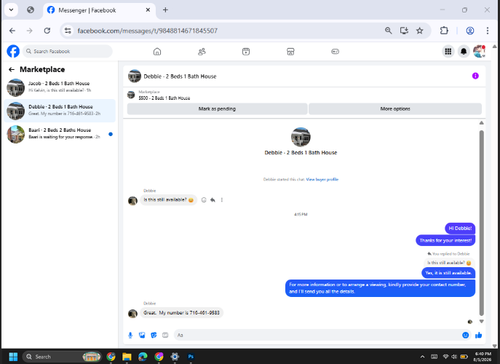Image resolution: width=500 pixels, height=364 pixels.
Task: Open account profile picture menu
Action: [x=479, y=51]
